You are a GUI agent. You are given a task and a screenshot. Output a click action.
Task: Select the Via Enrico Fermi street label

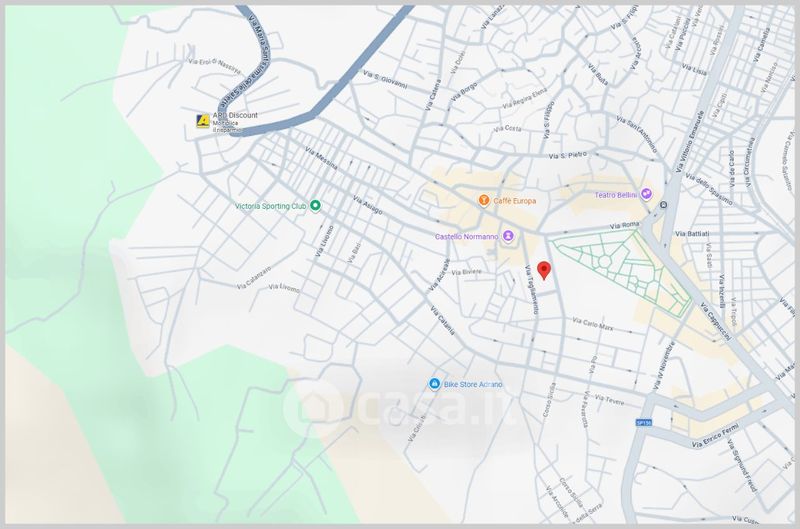pos(720,435)
